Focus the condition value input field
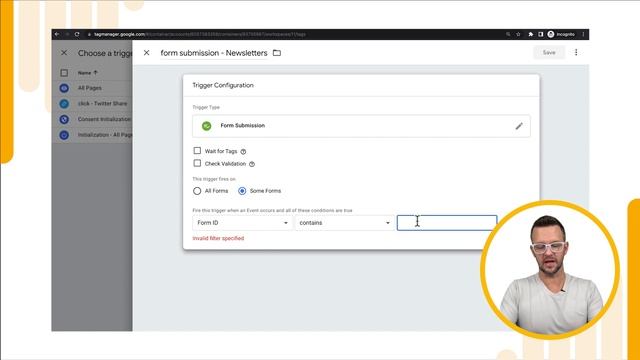The height and width of the screenshot is (360, 640). pyautogui.click(x=447, y=223)
